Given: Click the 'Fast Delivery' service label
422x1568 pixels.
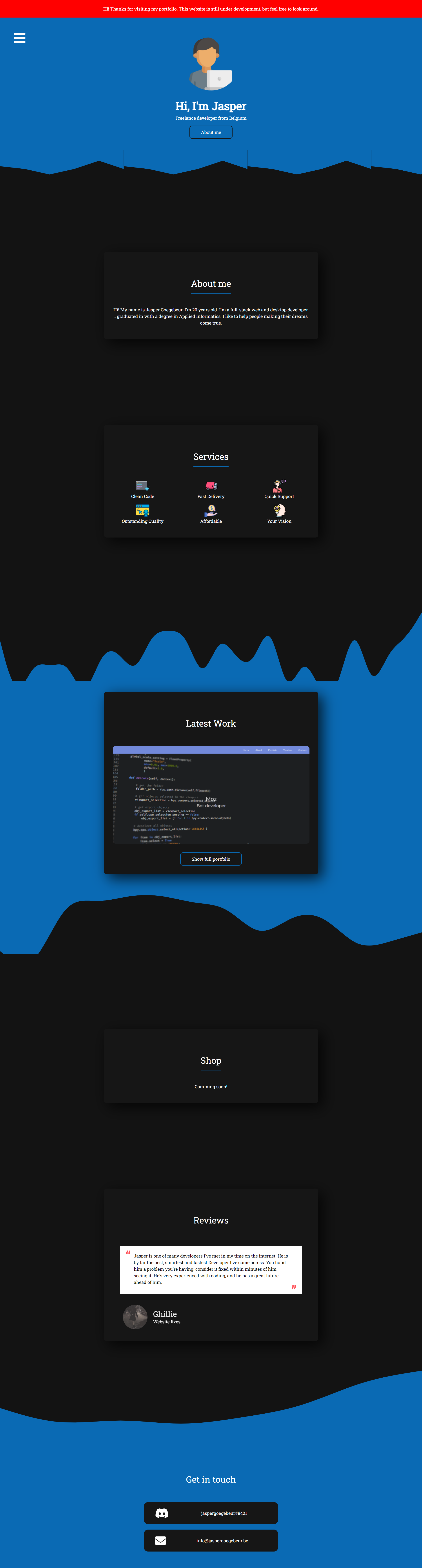Looking at the screenshot, I should [211, 497].
